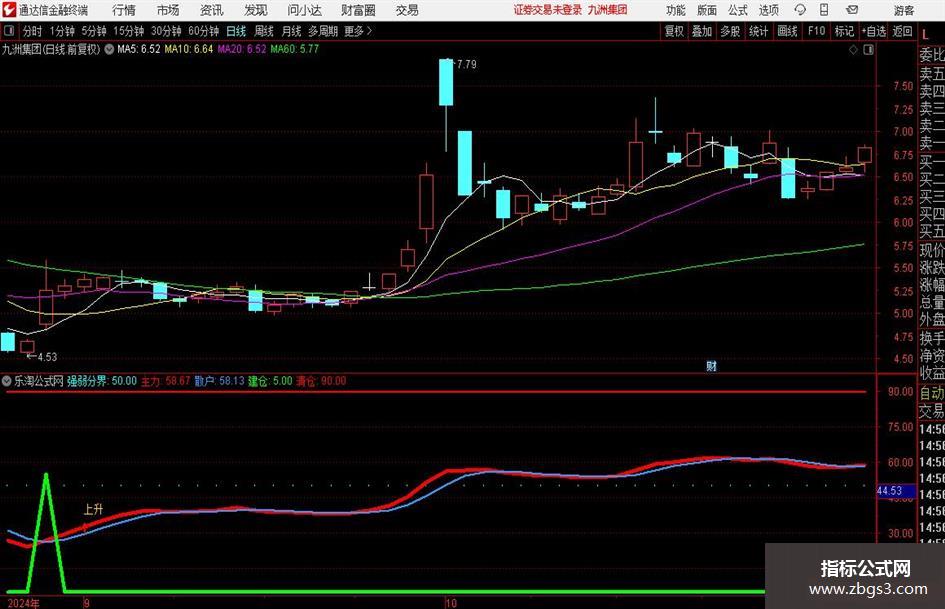The height and width of the screenshot is (609, 945).
Task: Click the 游客 guest account label
Action: point(903,10)
